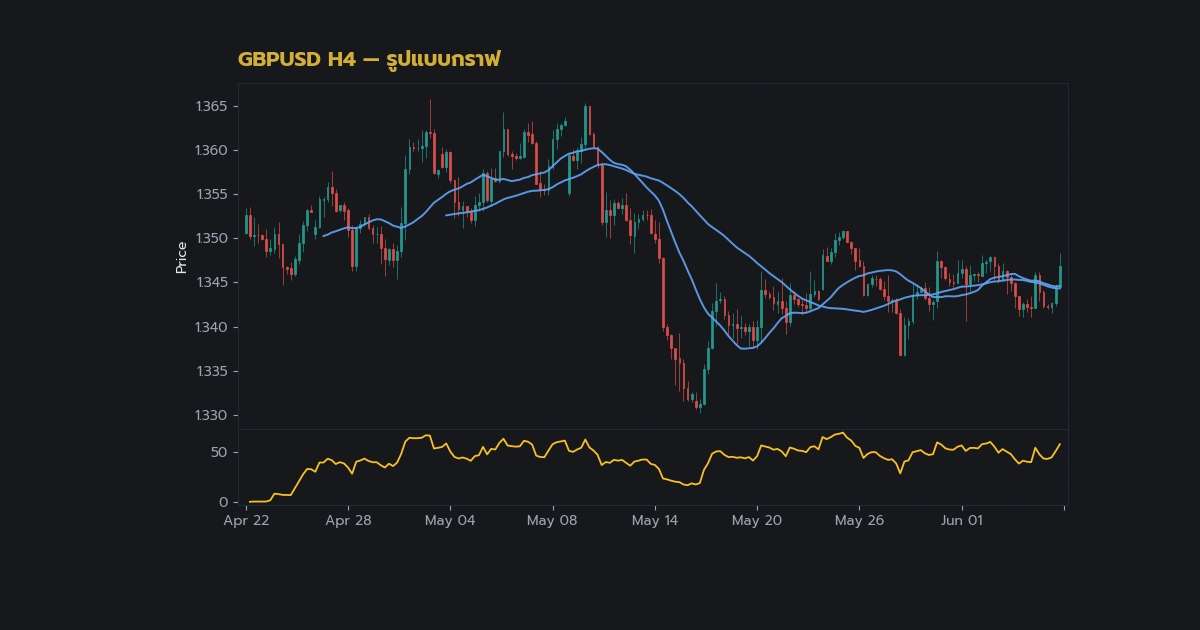This screenshot has width=1200, height=630.
Task: Click the Apr 22 date label
Action: click(246, 521)
